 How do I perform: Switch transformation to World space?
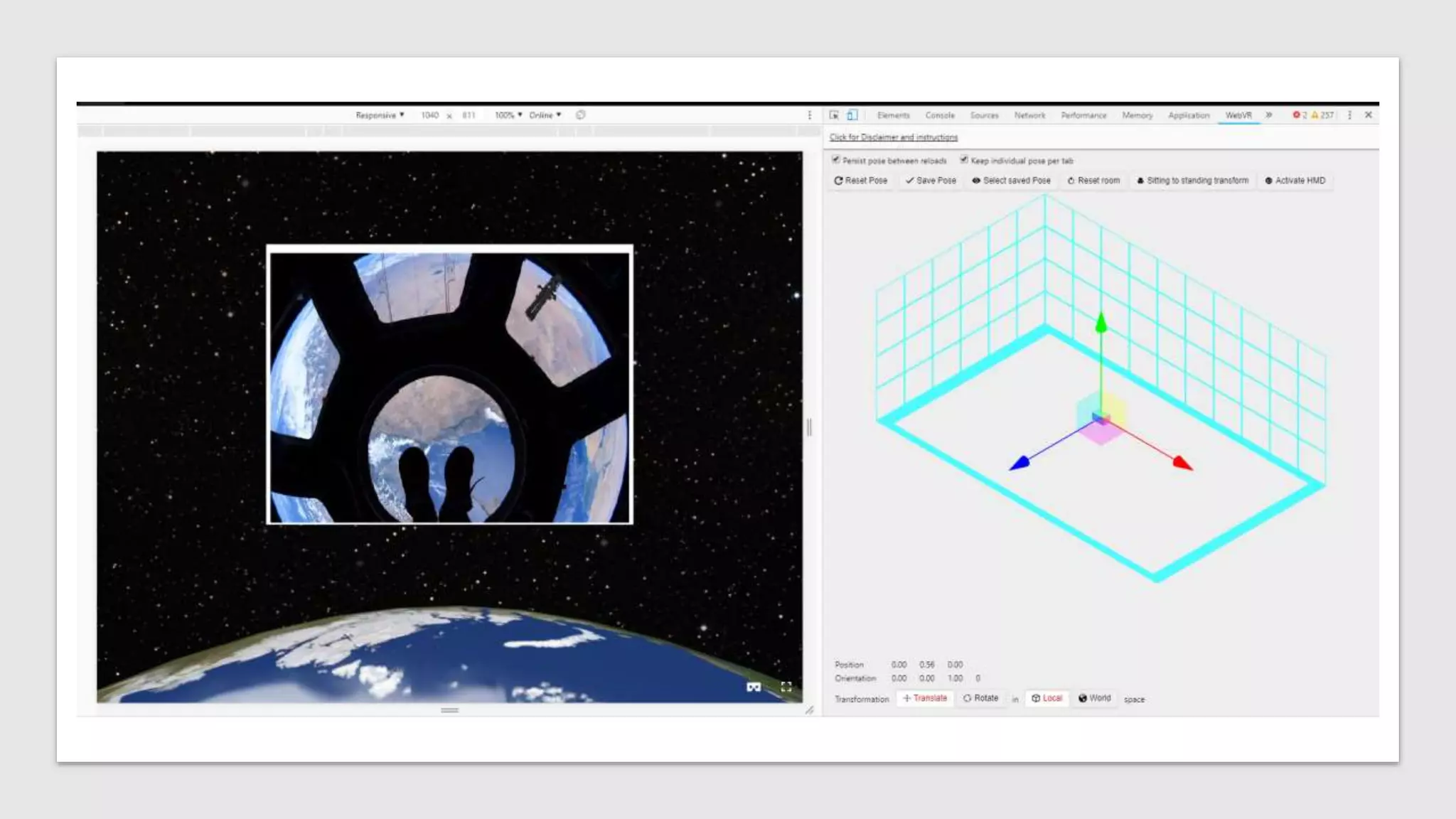point(1095,698)
